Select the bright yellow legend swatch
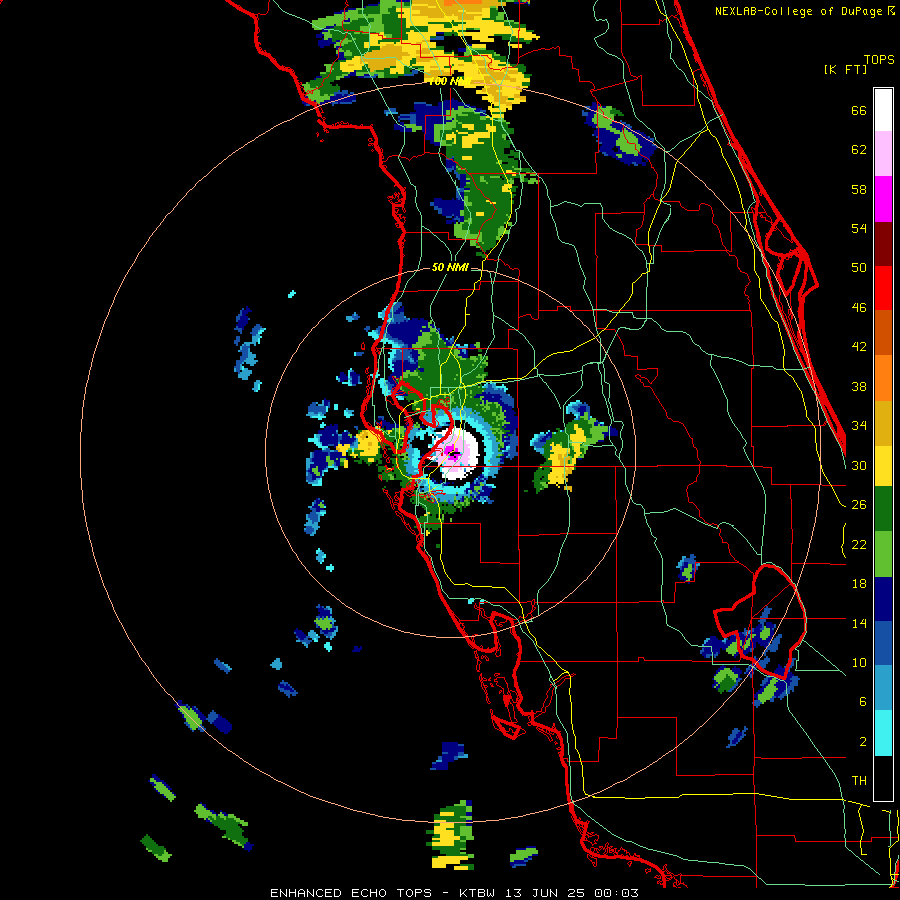The height and width of the screenshot is (900, 900). (x=883, y=465)
